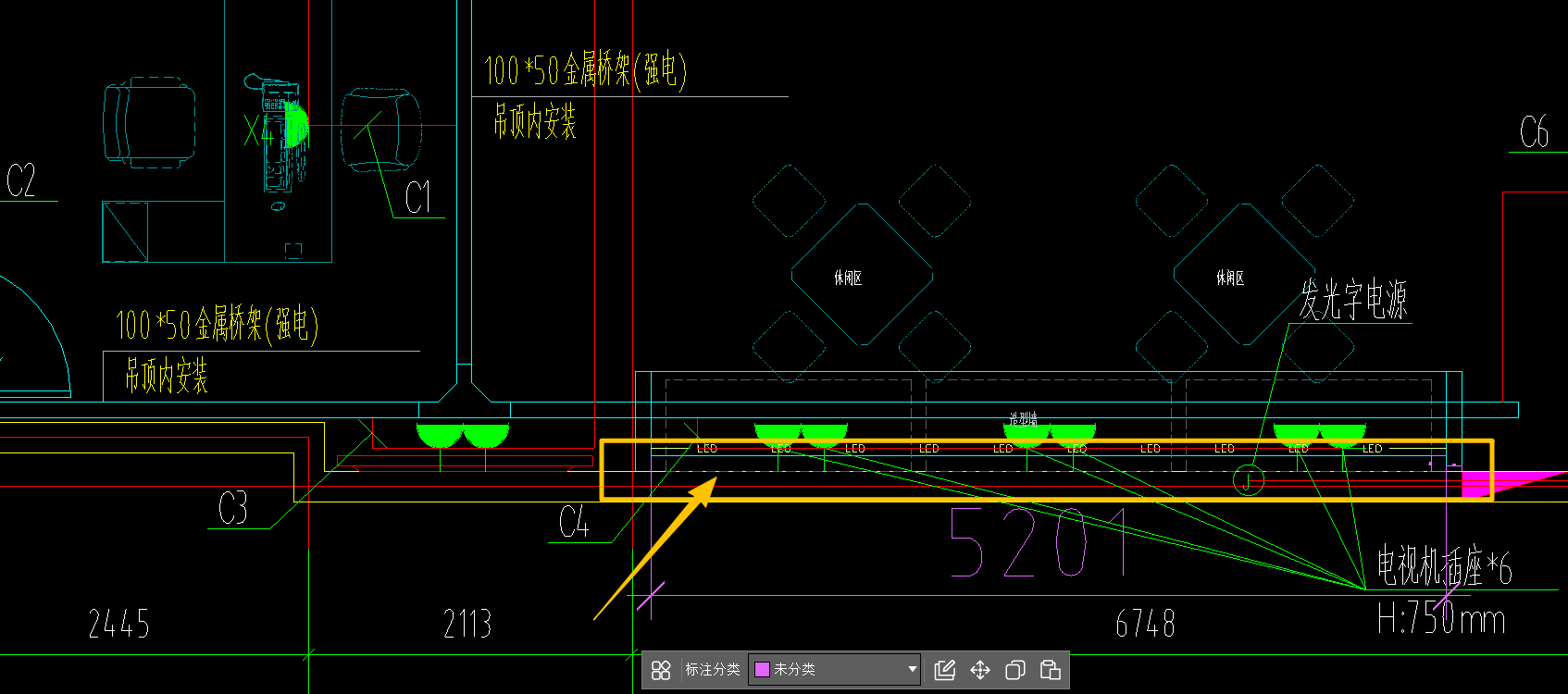The height and width of the screenshot is (694, 1568).
Task: Select the circled J junction symbol
Action: click(x=1249, y=480)
